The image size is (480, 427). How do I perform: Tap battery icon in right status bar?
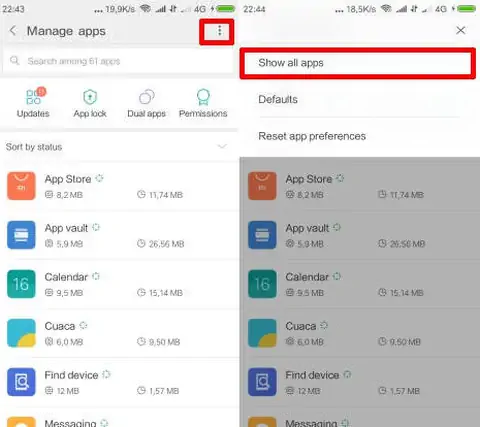466,9
